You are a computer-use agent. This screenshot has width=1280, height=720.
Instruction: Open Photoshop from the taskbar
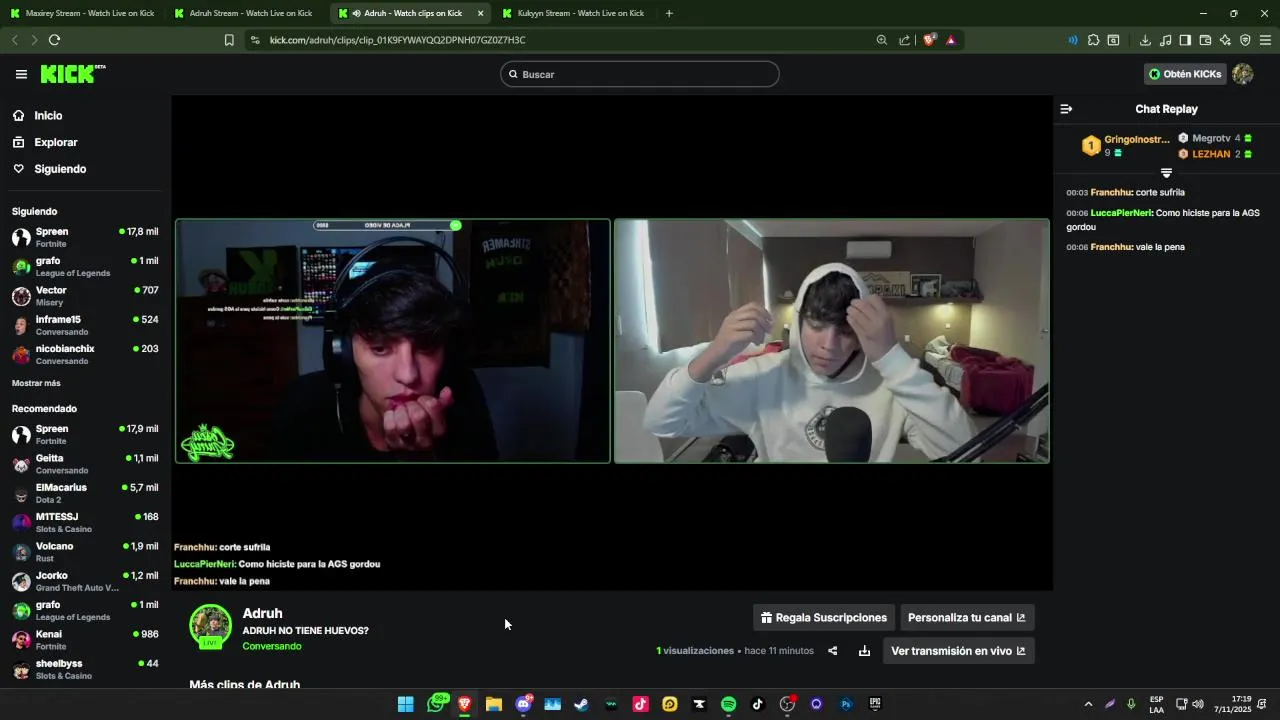(846, 704)
